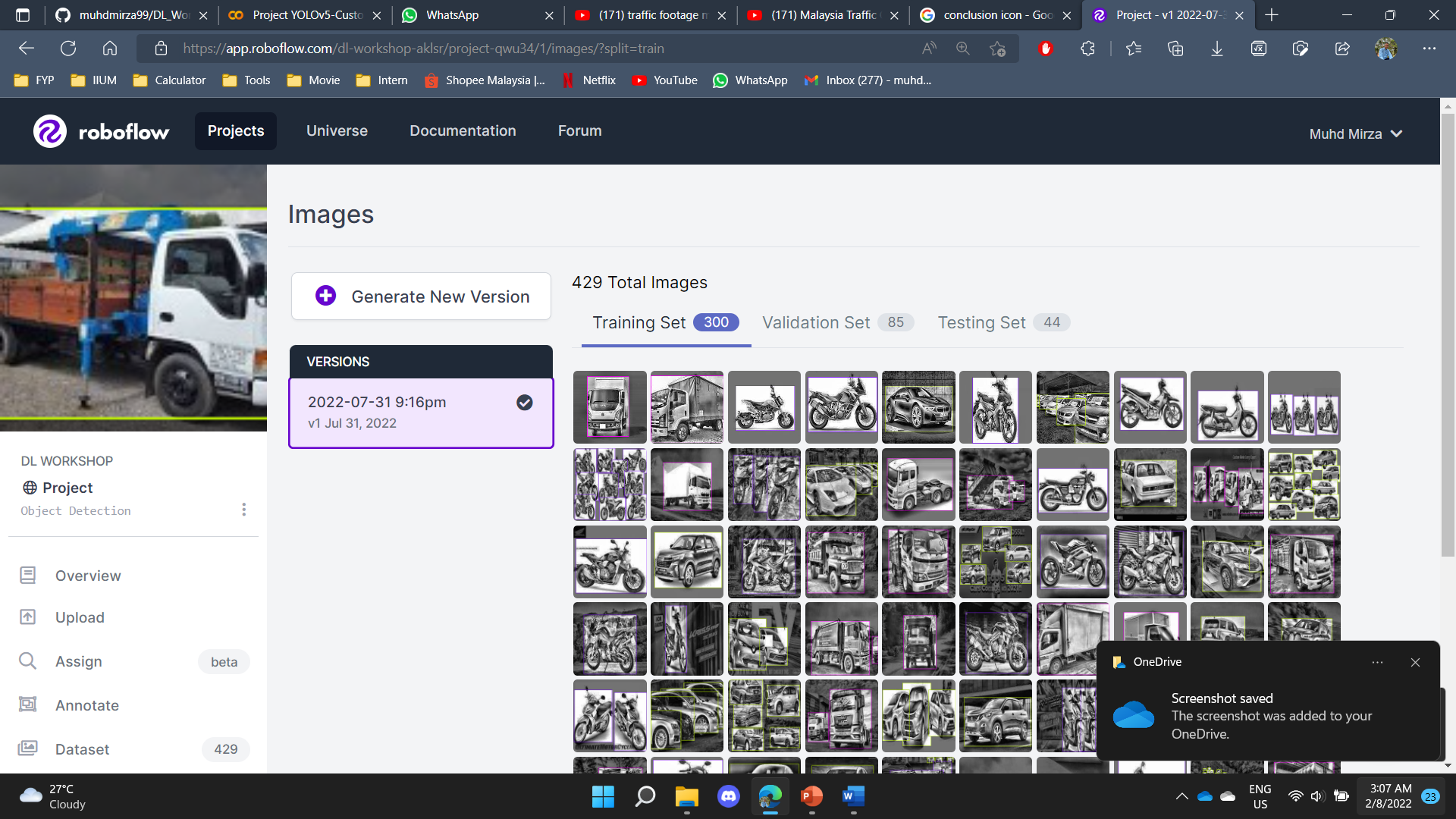
Task: Open the IIUM bookmark folder
Action: click(93, 80)
